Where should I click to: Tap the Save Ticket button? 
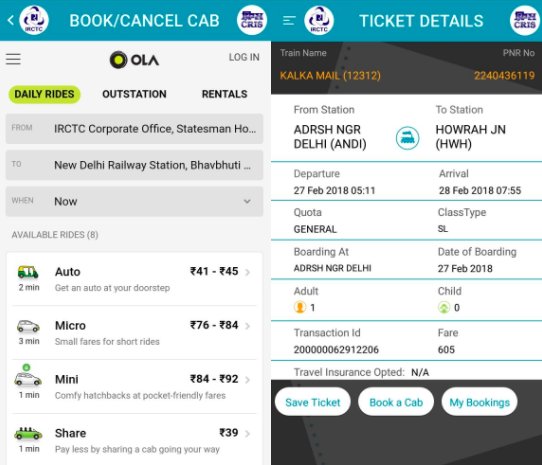[x=312, y=402]
